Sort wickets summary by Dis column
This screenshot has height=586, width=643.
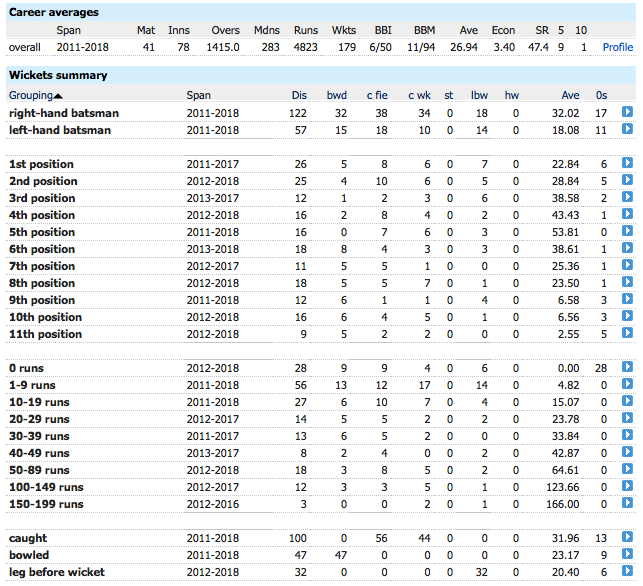point(299,96)
